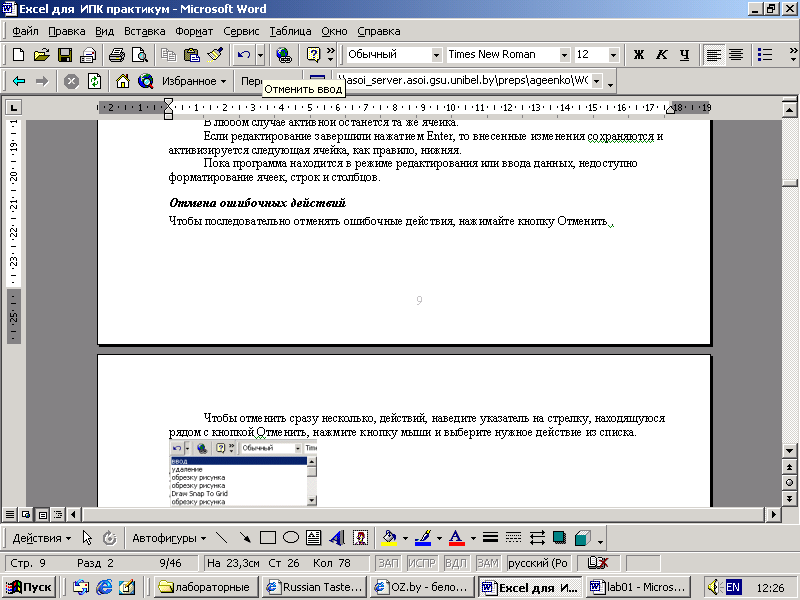Toggle bold formatting (Ж)

[639, 55]
